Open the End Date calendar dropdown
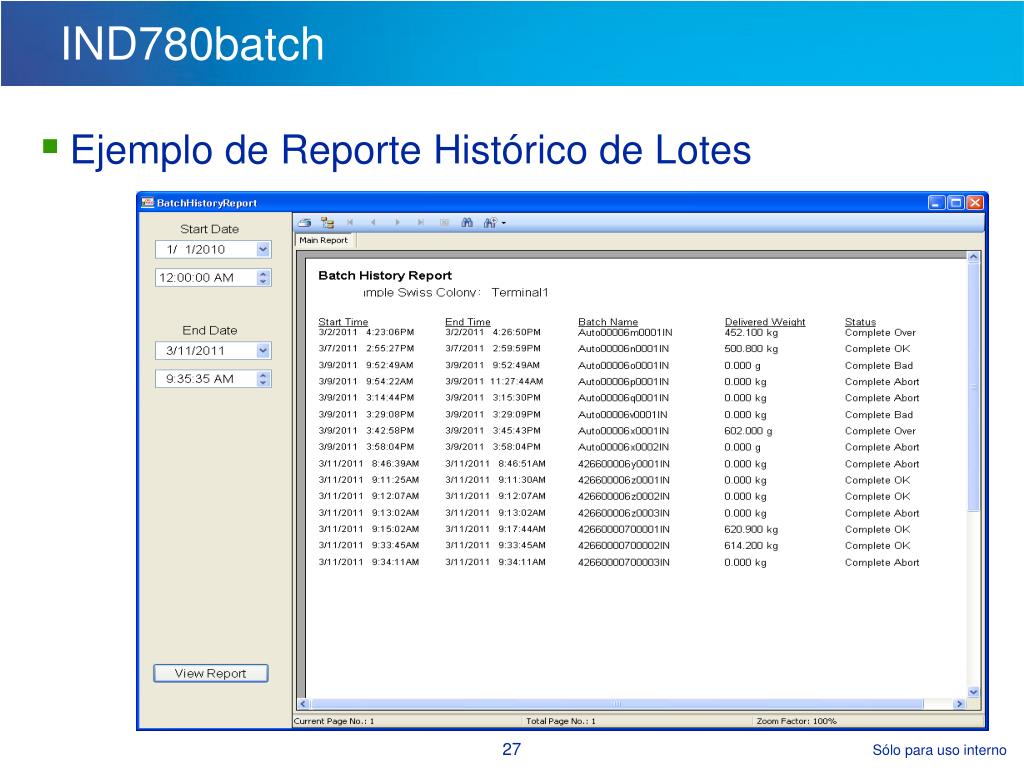This screenshot has width=1024, height=768. (263, 351)
